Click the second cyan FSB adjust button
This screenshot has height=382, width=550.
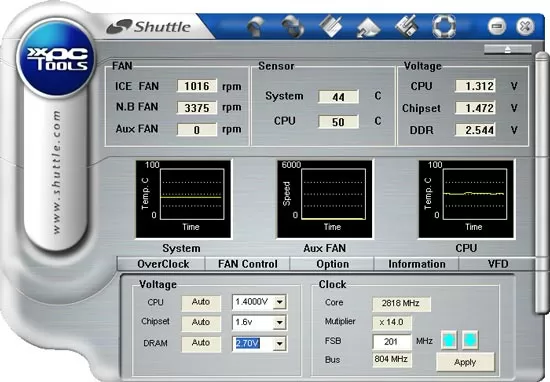coord(470,340)
